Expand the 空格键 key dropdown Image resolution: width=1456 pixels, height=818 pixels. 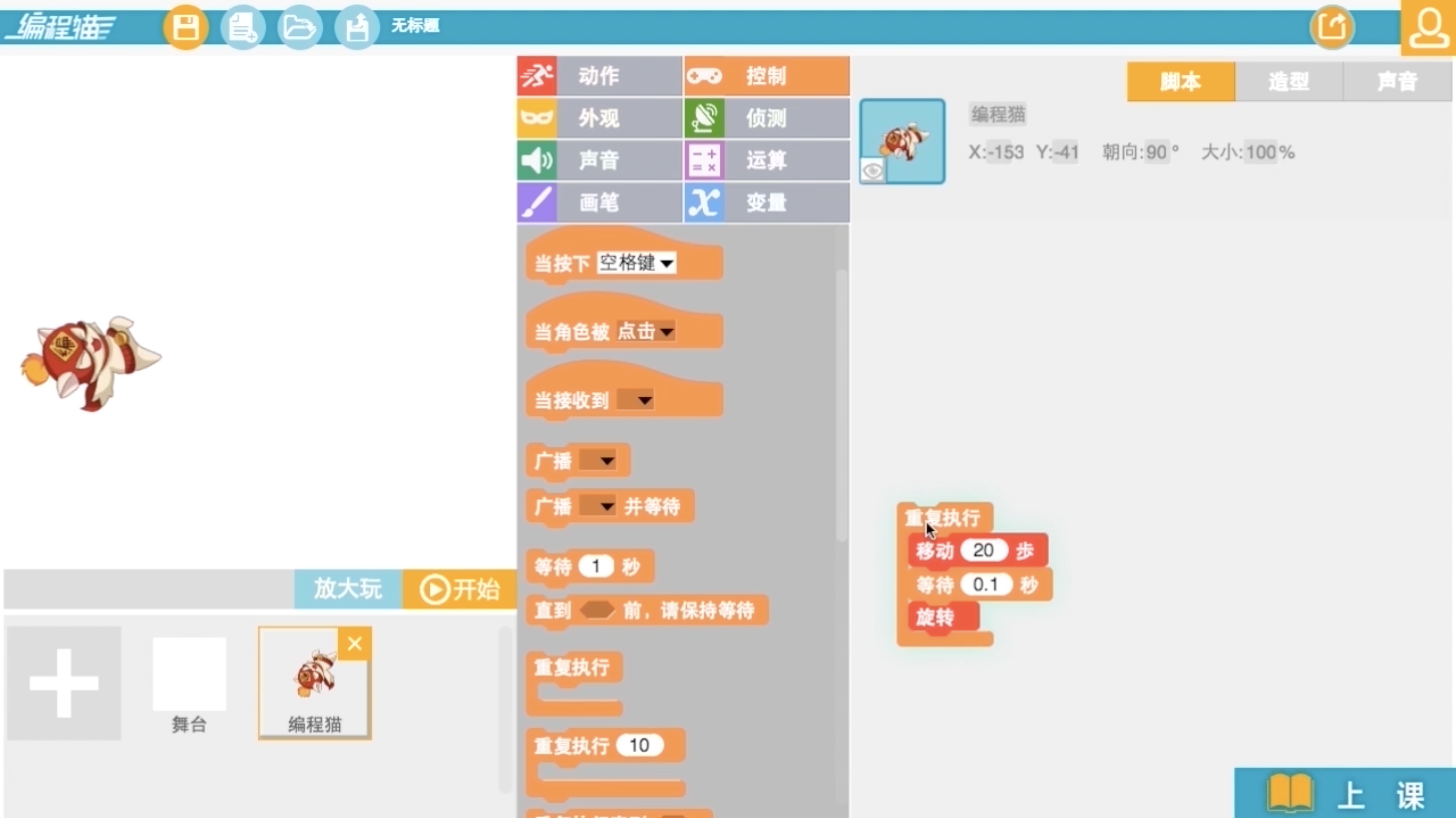point(636,263)
